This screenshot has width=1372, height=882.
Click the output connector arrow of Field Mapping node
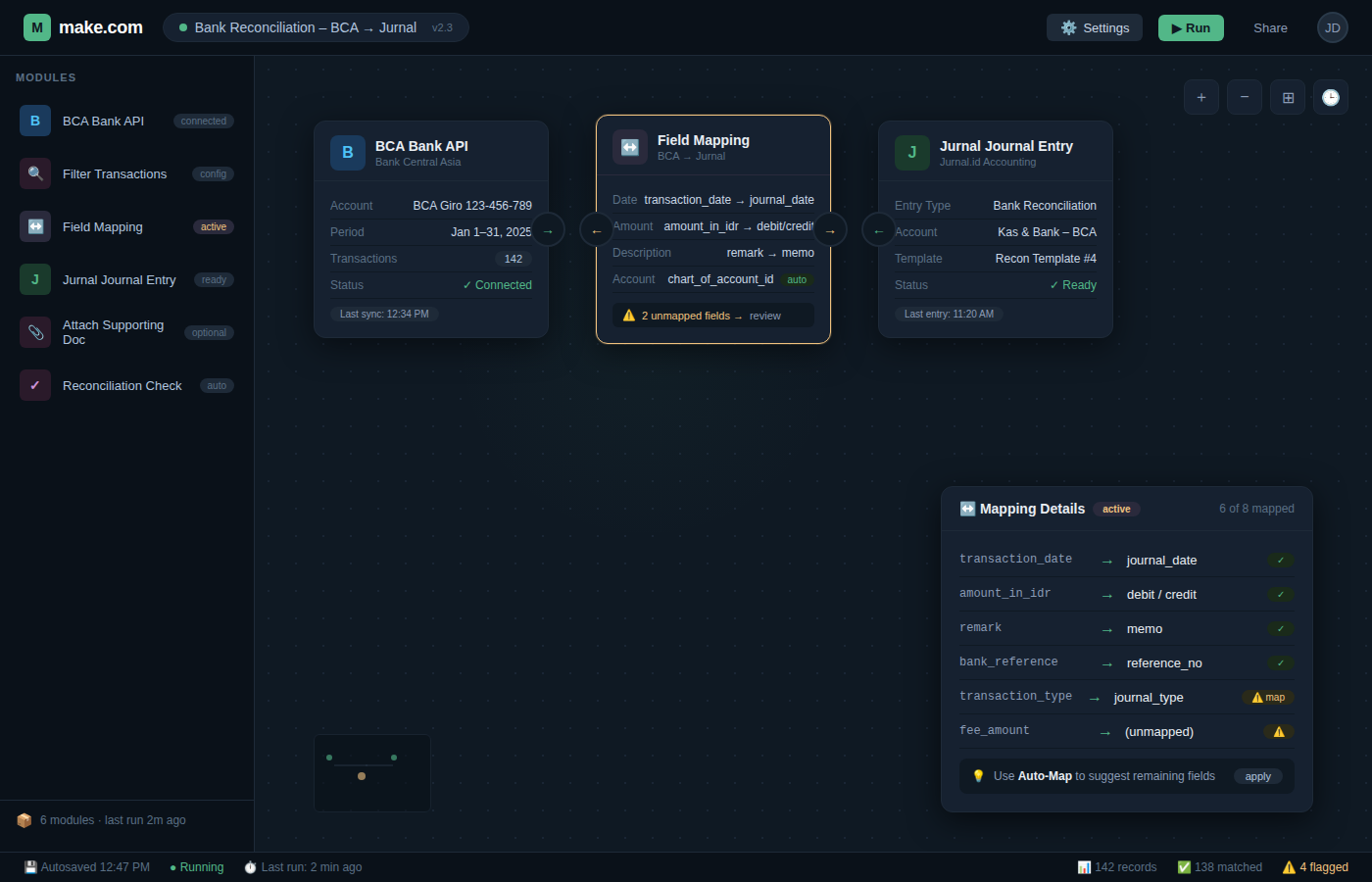830,230
